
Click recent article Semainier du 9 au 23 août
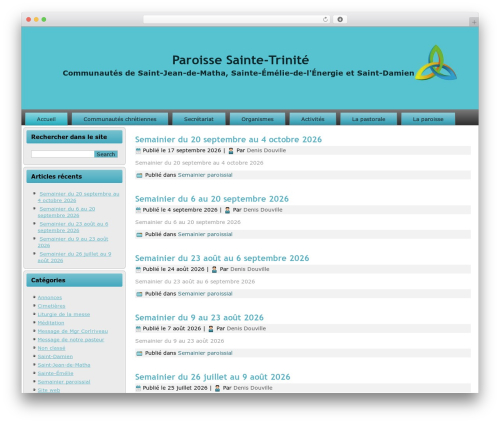pos(73,242)
